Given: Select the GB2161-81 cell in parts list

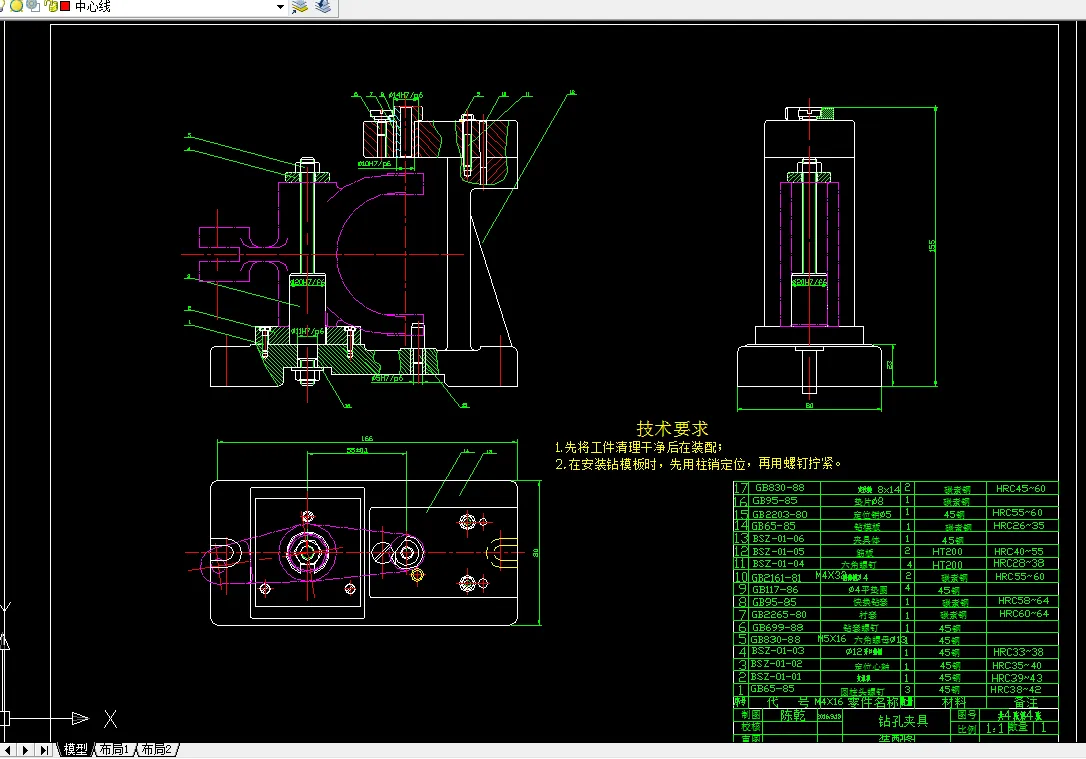Looking at the screenshot, I should (x=776, y=578).
